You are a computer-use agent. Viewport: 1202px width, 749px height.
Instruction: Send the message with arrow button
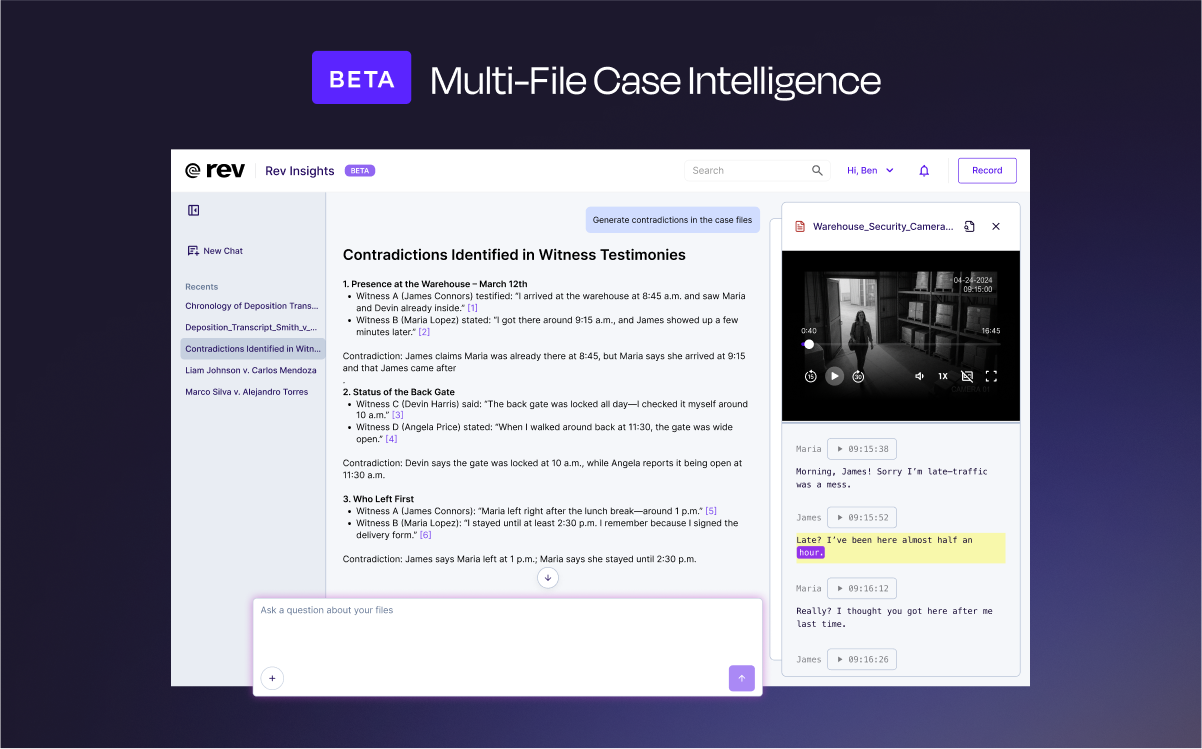click(x=742, y=678)
